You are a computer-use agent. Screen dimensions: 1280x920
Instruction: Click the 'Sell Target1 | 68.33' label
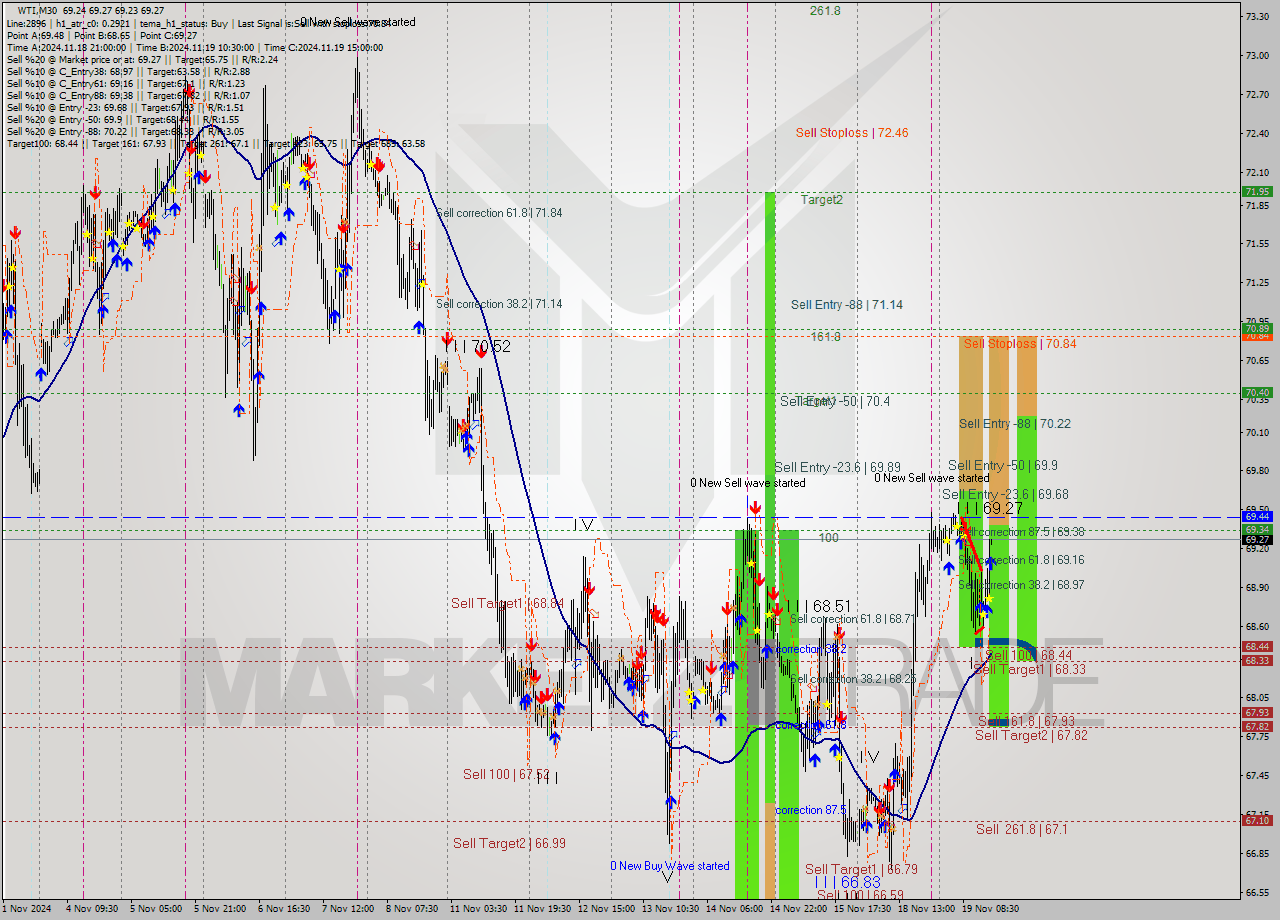(x=1030, y=669)
